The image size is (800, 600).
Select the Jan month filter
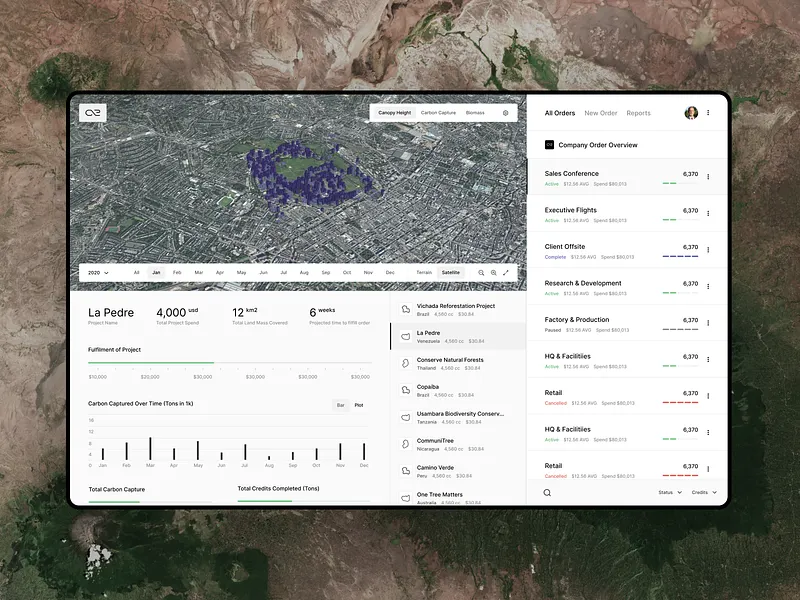(156, 272)
